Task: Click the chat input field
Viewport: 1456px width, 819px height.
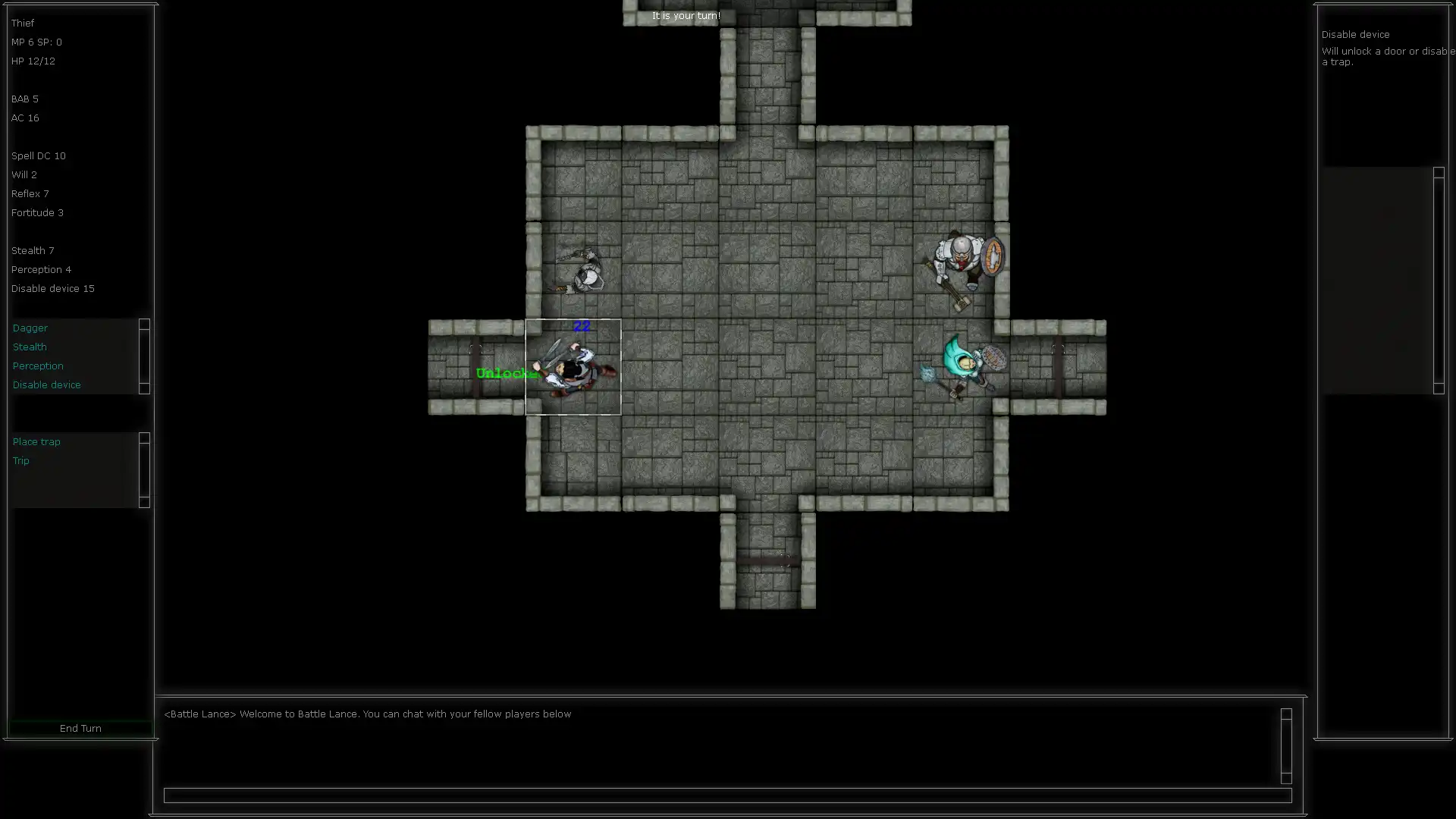Action: 728,795
